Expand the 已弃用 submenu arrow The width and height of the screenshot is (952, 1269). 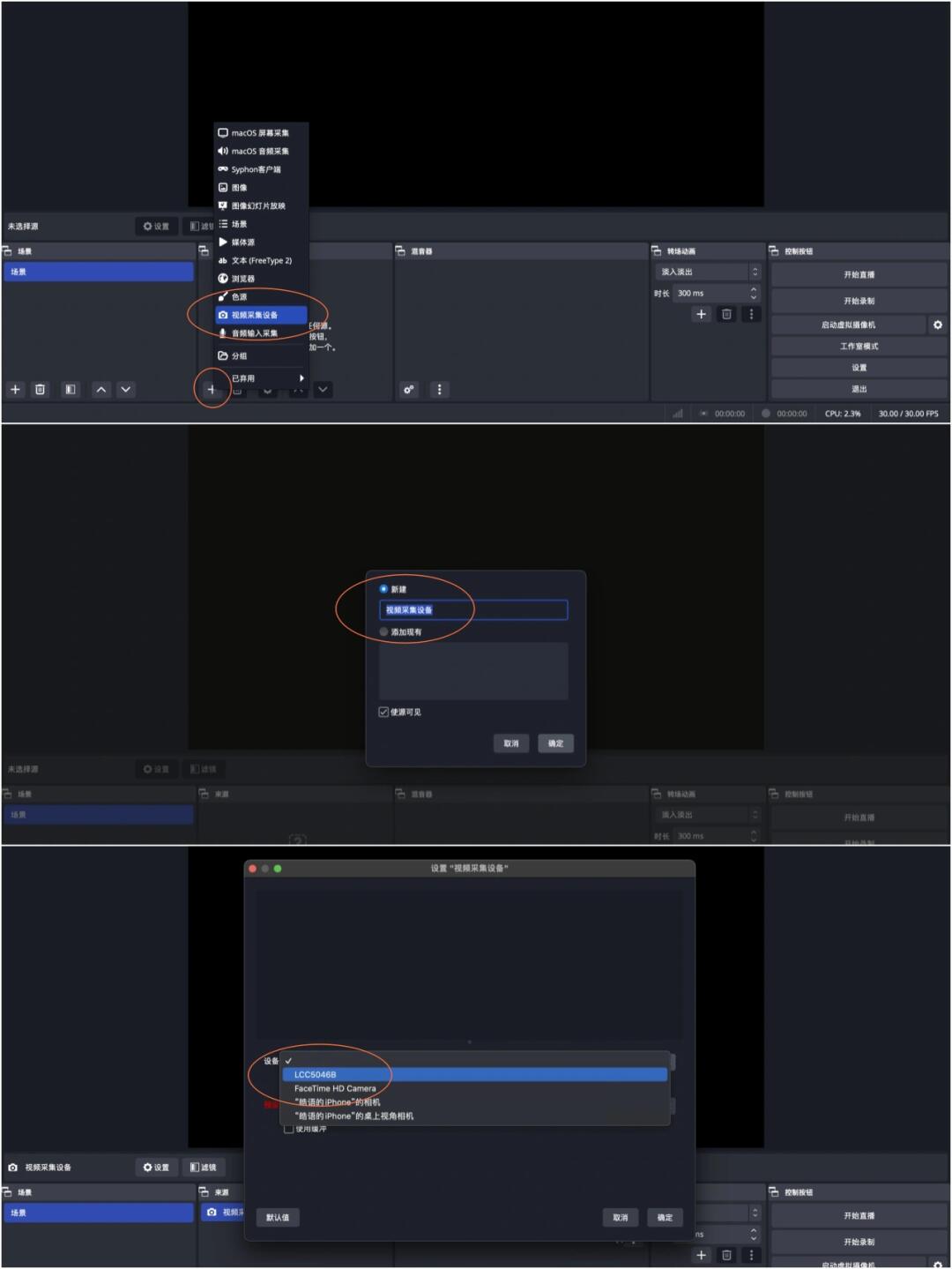point(301,378)
